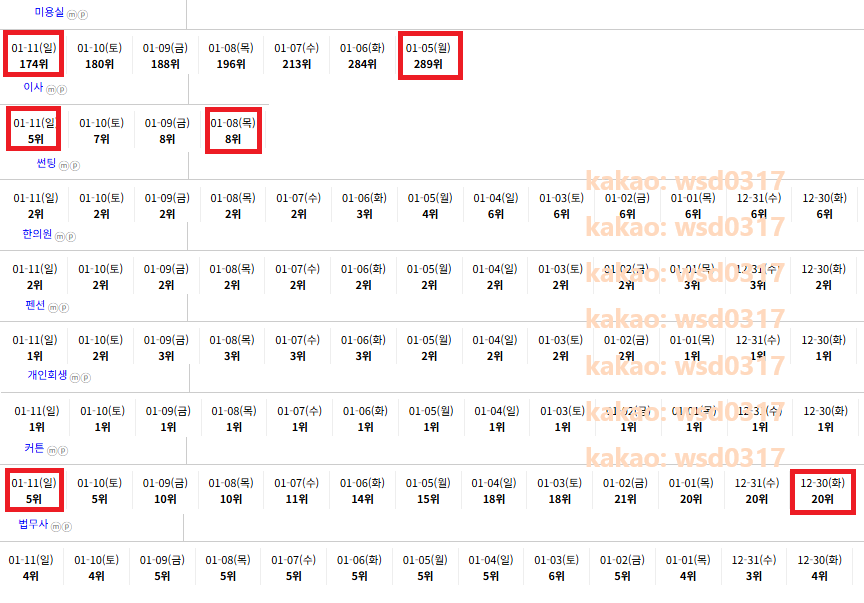Click the 'p' icon beside 썬팅
The width and height of the screenshot is (864, 603).
pos(74,165)
